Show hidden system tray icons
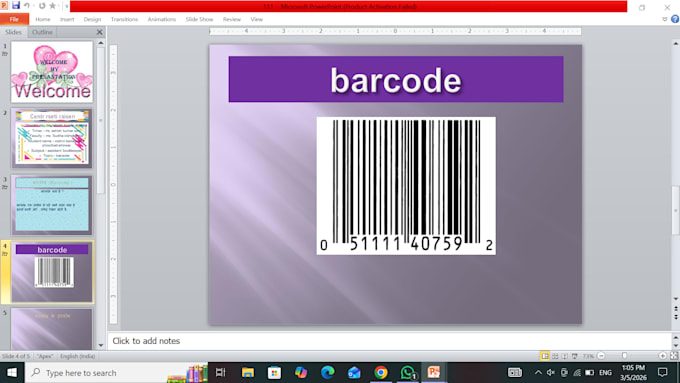680x383 pixels. pos(538,373)
